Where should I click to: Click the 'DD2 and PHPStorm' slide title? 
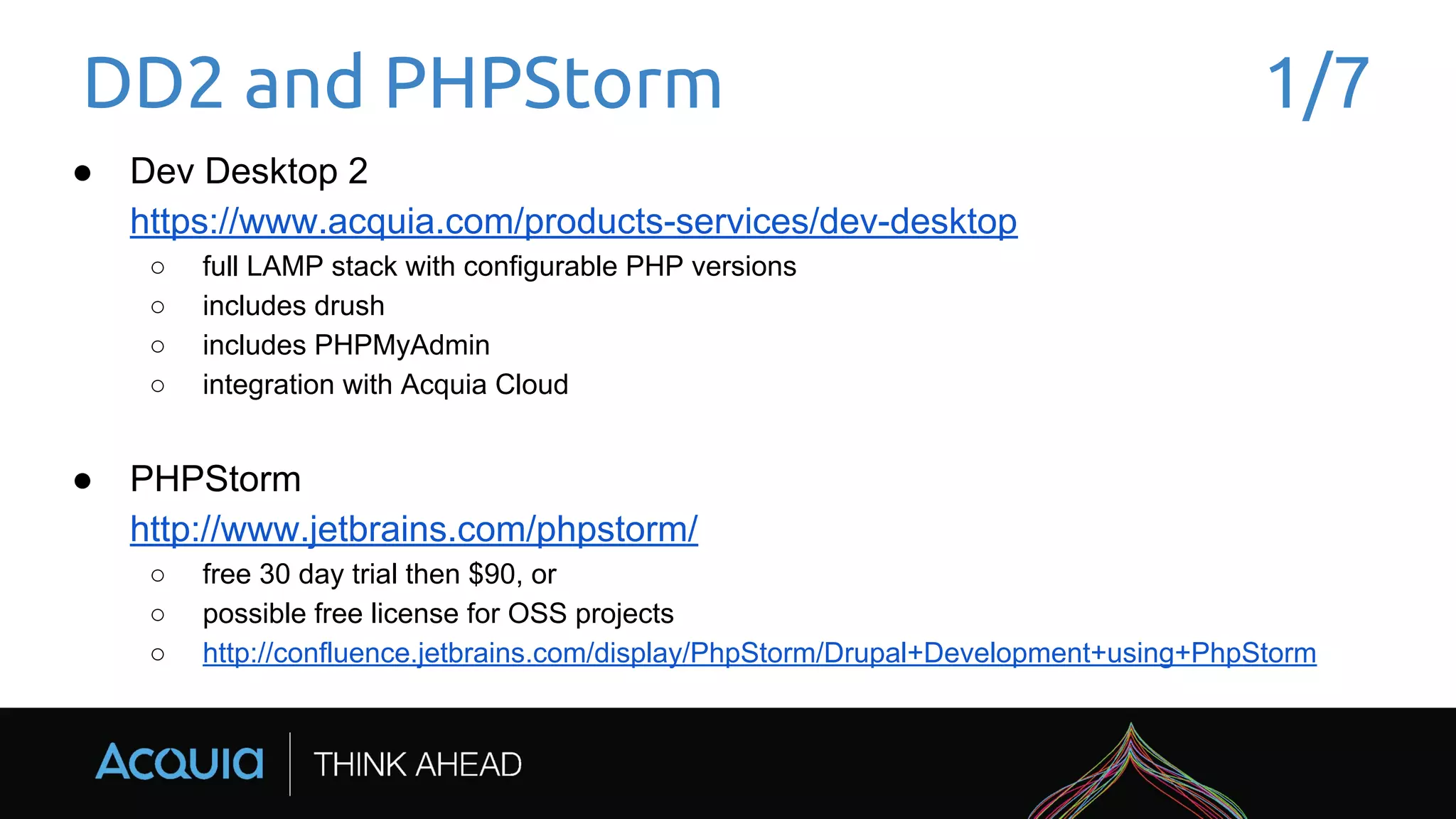tap(402, 83)
